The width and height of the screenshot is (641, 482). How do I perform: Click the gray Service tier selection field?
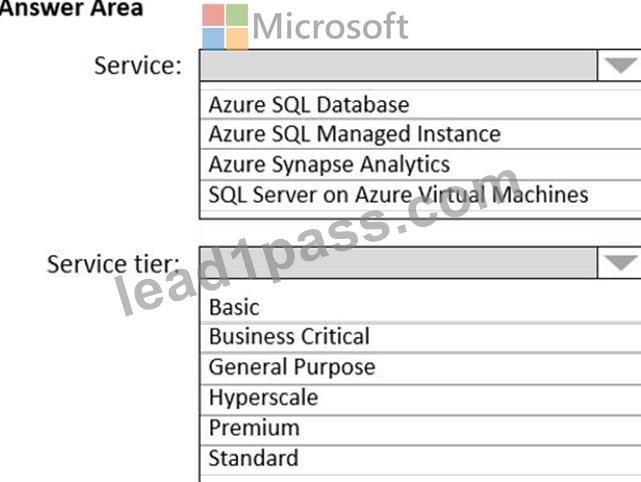coord(399,263)
